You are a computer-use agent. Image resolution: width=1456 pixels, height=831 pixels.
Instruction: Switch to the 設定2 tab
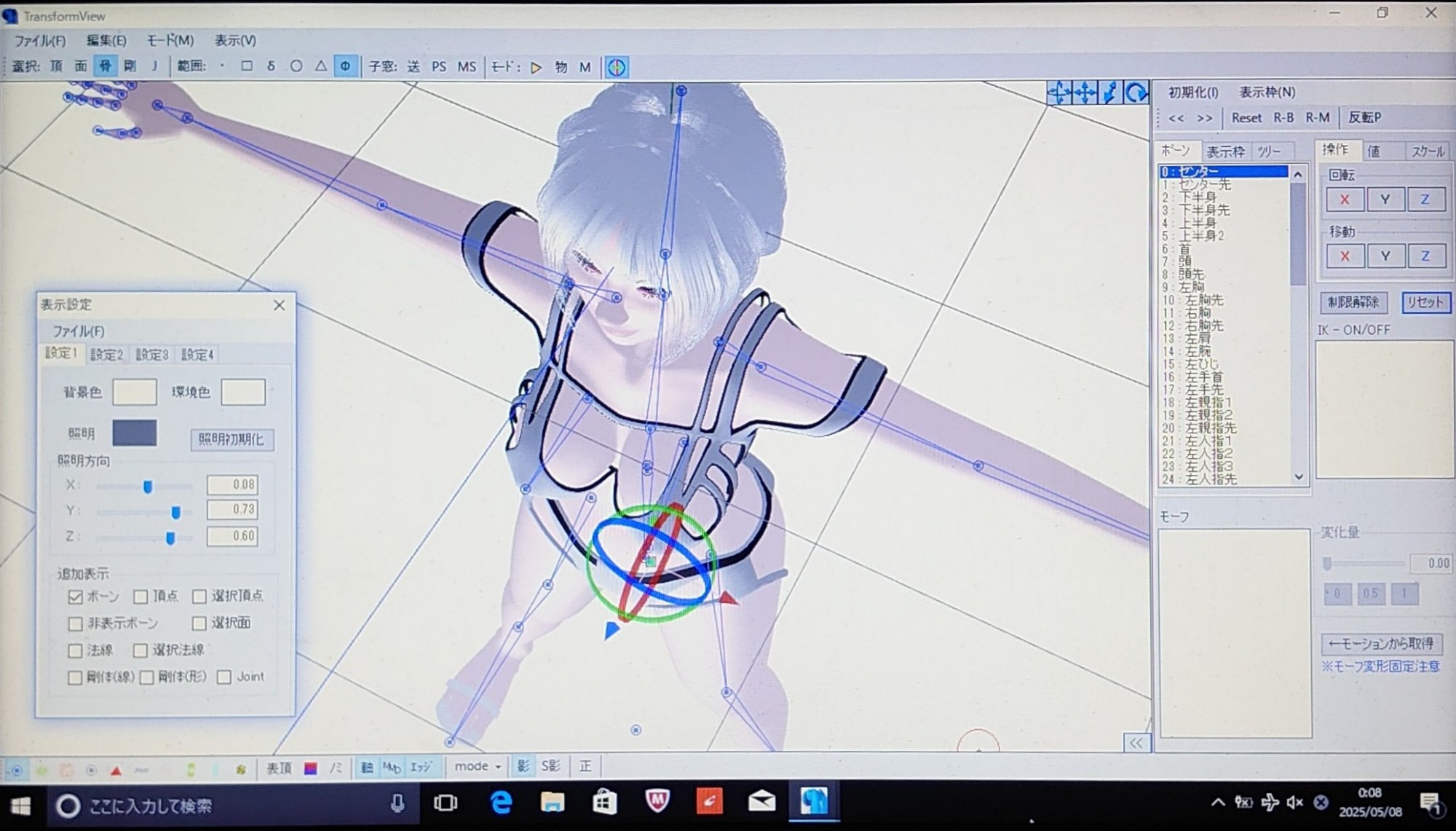pyautogui.click(x=107, y=355)
